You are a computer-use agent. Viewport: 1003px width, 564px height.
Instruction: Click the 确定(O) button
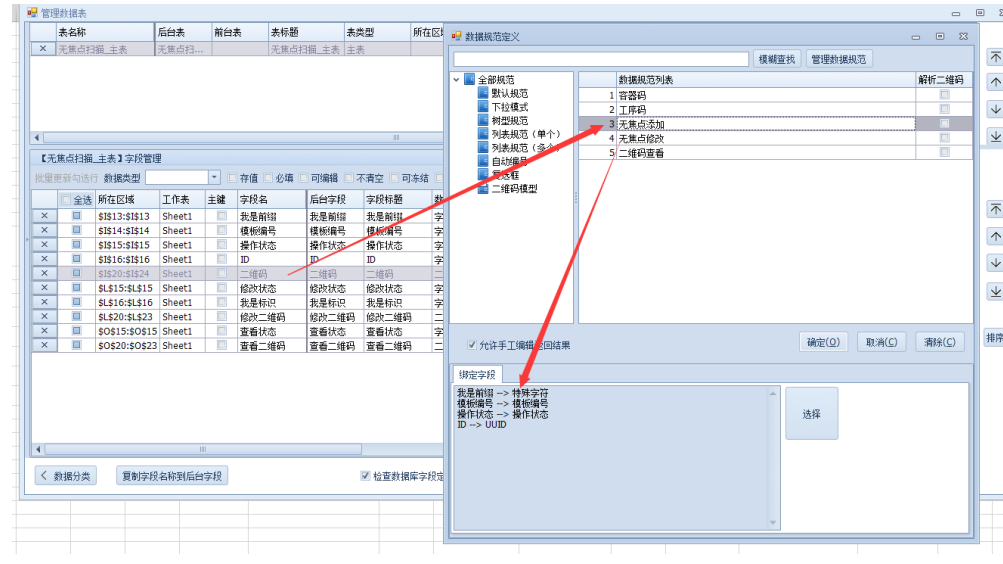coord(823,342)
